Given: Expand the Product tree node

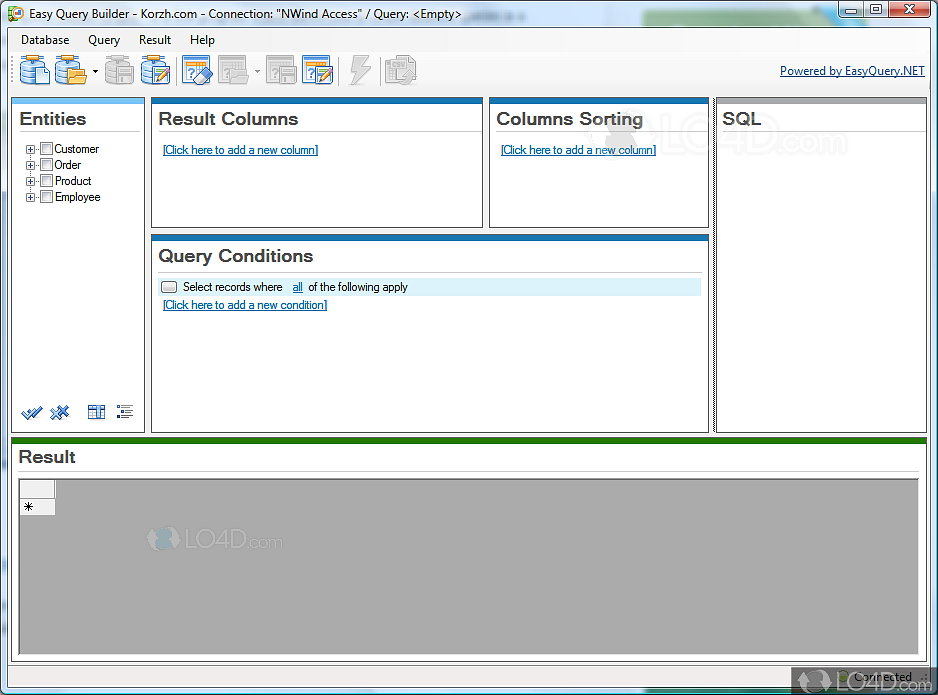Looking at the screenshot, I should coord(31,181).
